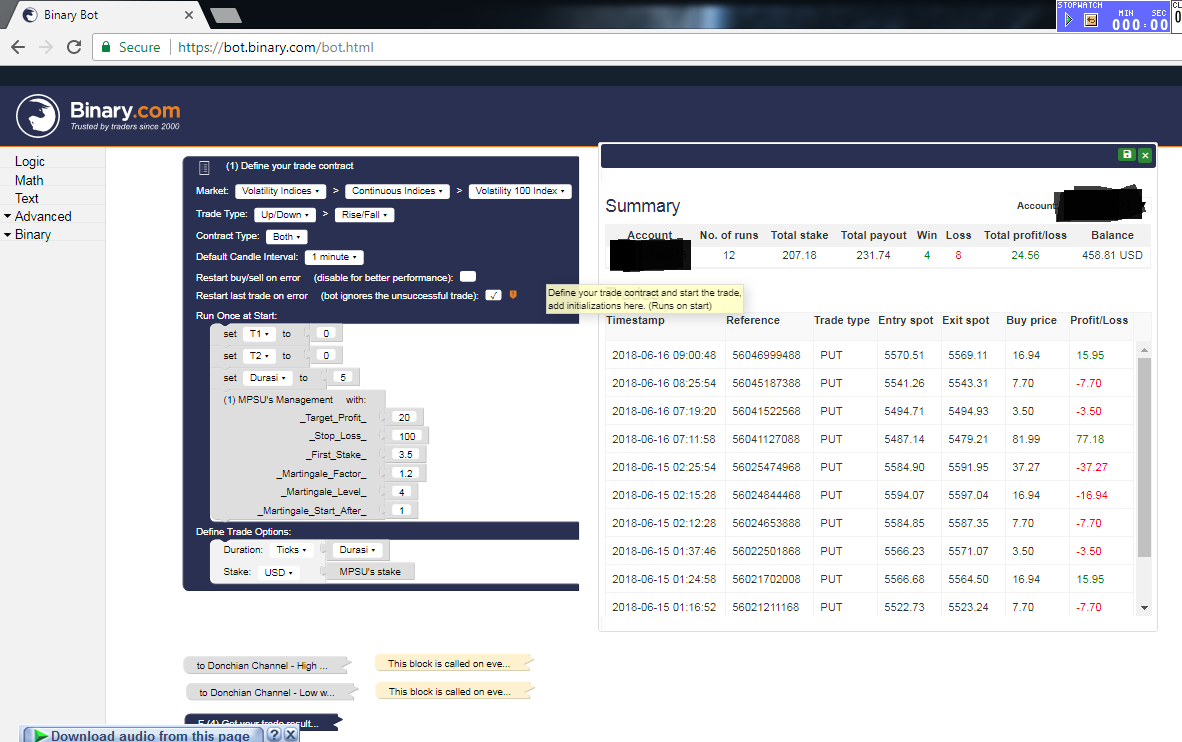
Task: Toggle Restart last trade on error checkbox
Action: point(493,295)
